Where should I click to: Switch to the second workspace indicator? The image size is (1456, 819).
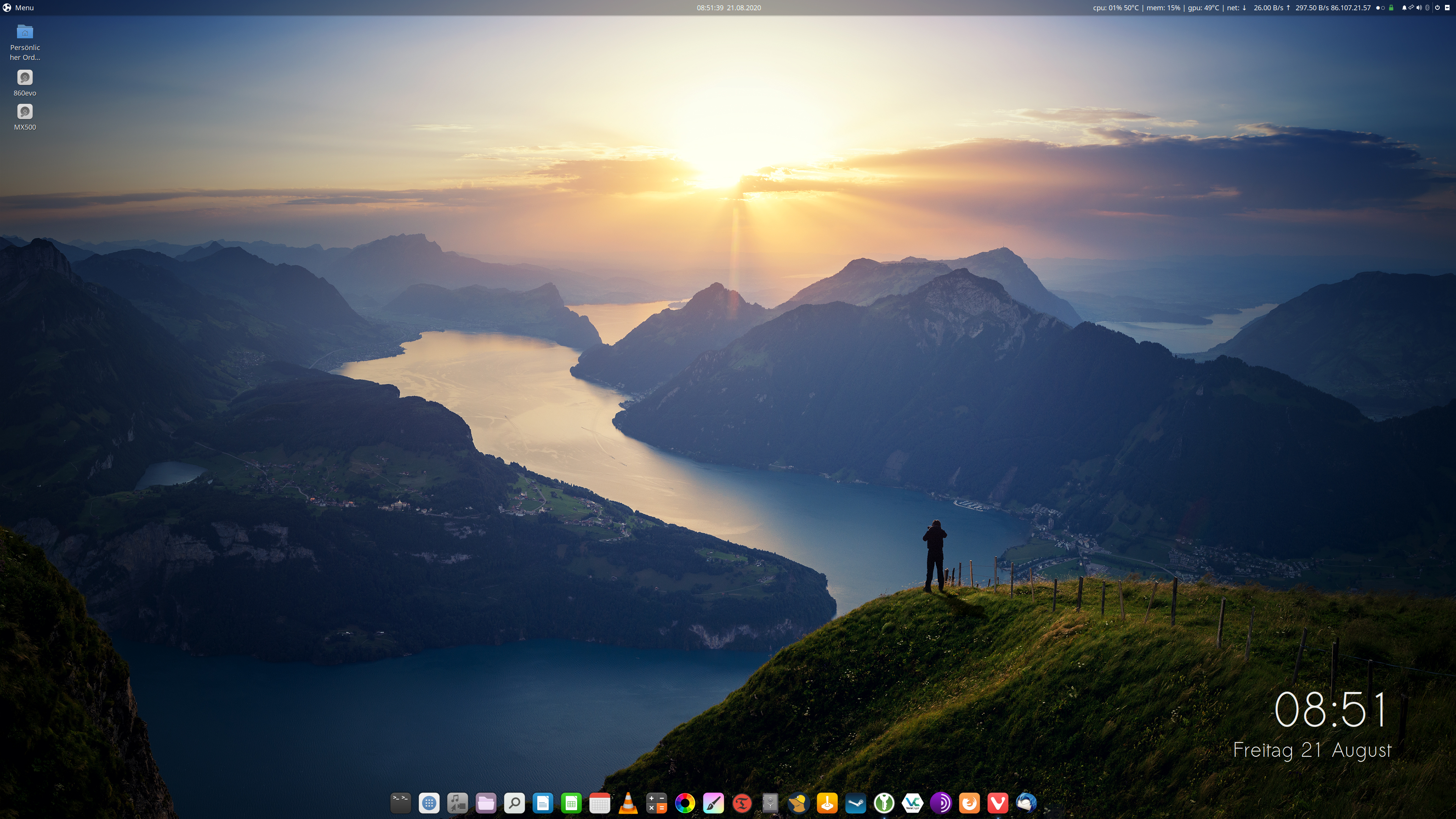point(1383,8)
